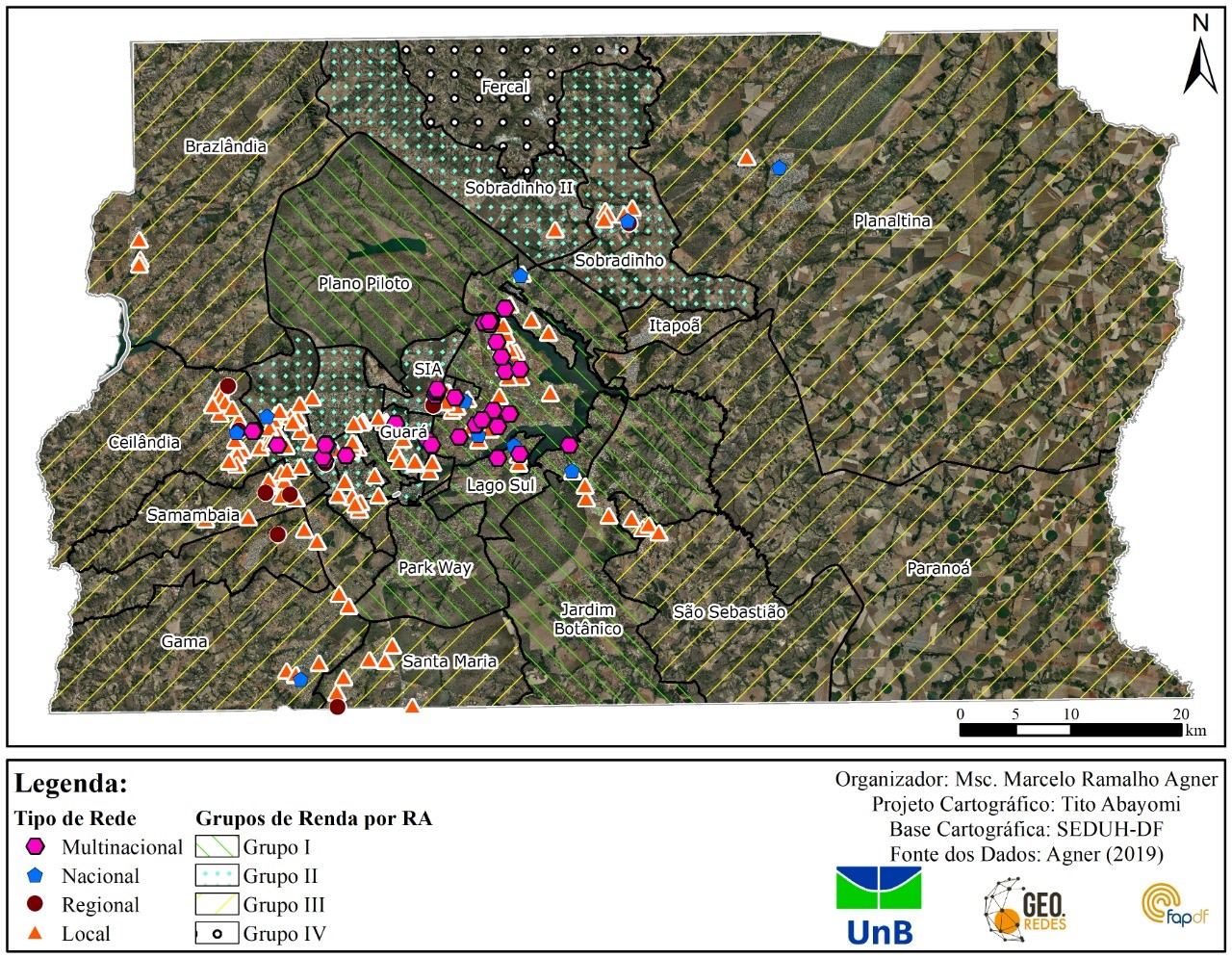
Task: Click the Itapoã label
Action: point(674,325)
